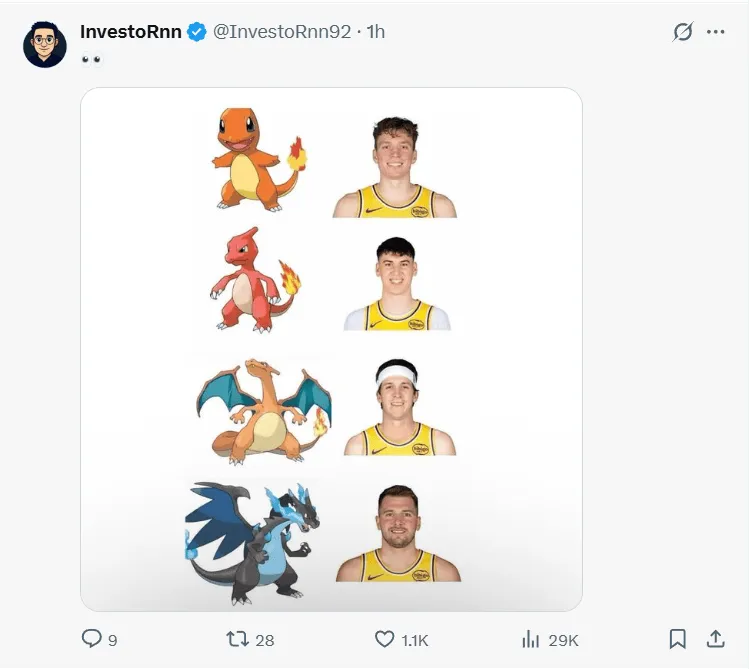Screen dimensions: 749x669
Task: Click the eyes emoji post text
Action: pyautogui.click(x=91, y=59)
